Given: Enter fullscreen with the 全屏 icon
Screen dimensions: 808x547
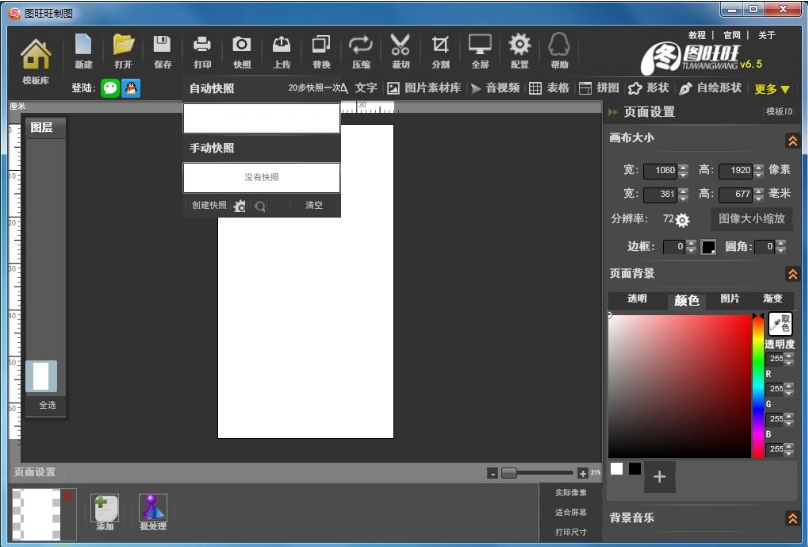Looking at the screenshot, I should tap(480, 50).
